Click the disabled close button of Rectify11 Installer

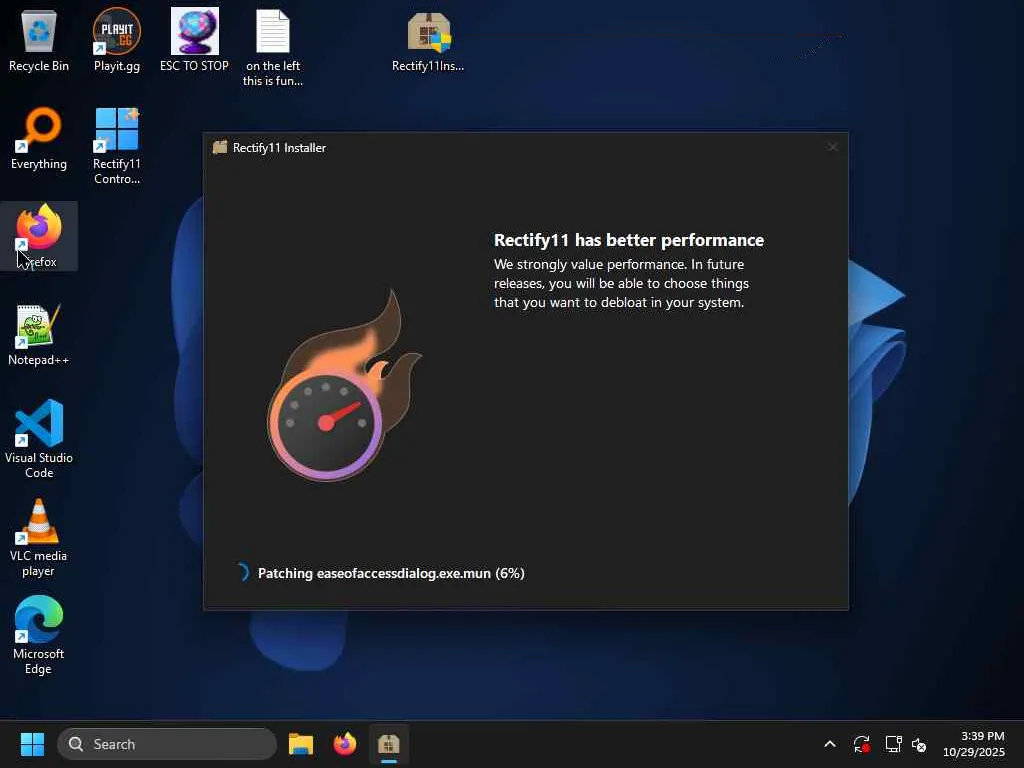pyautogui.click(x=833, y=148)
